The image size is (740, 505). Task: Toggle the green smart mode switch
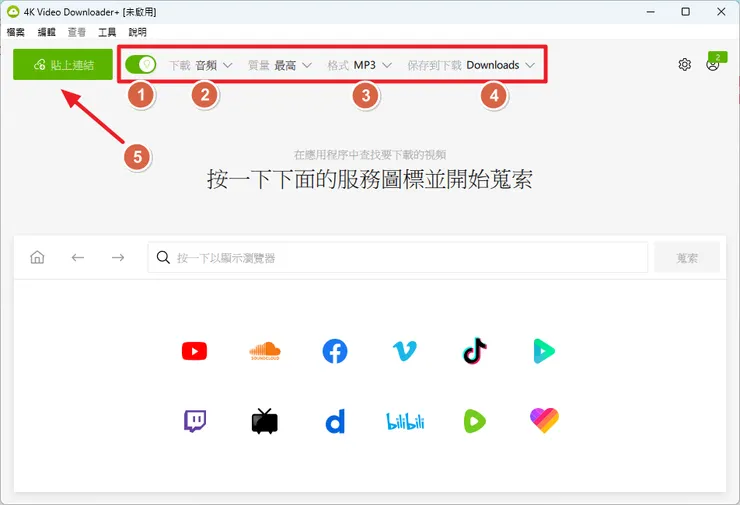click(x=141, y=65)
